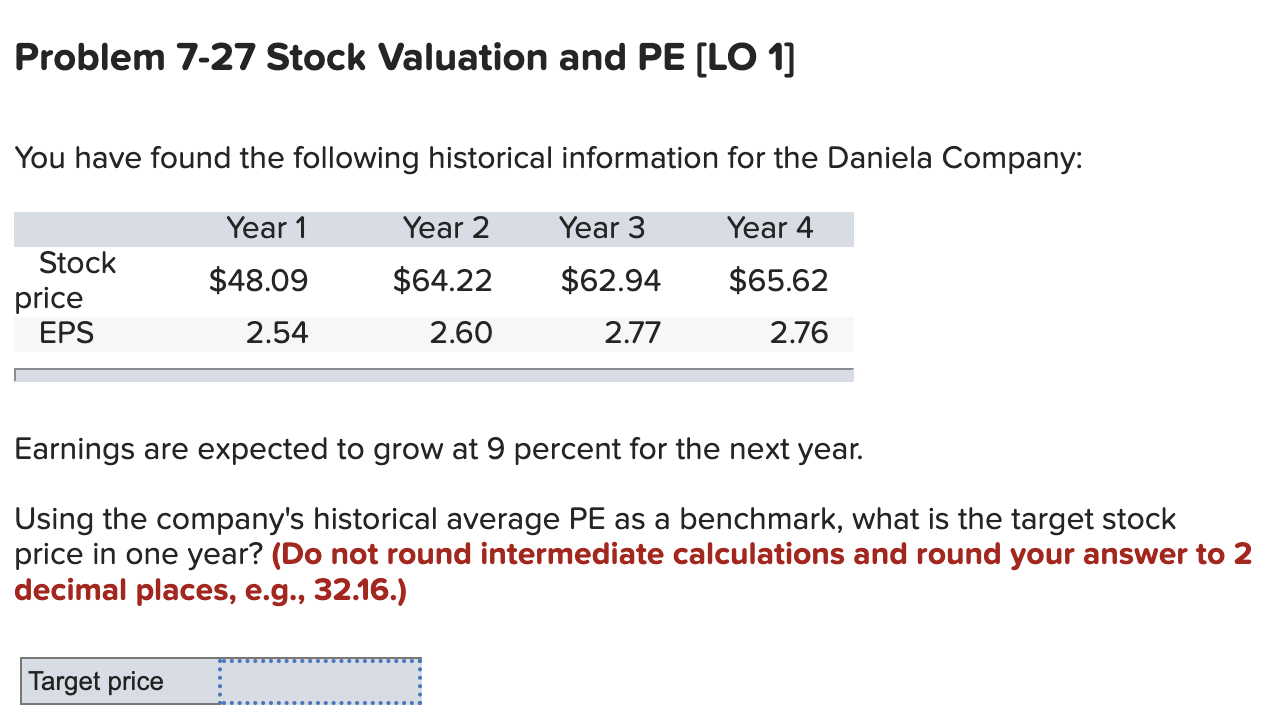
Task: Click the horizontal scrollbar below the table
Action: 434,374
